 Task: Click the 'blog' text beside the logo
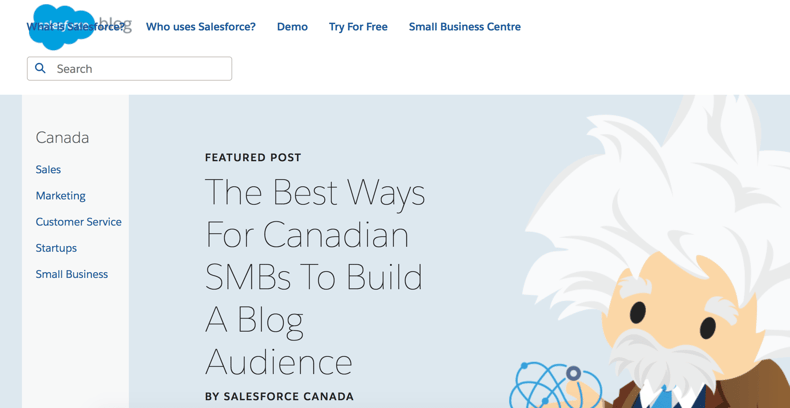click(116, 22)
